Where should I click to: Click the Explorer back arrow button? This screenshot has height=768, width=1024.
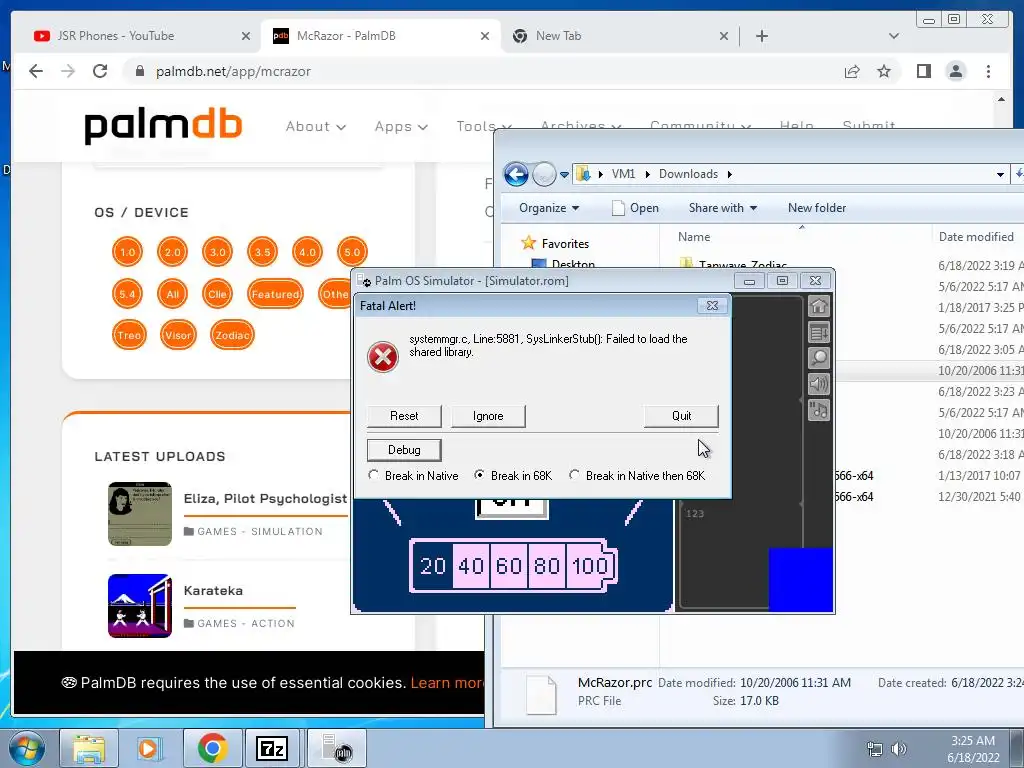(516, 174)
